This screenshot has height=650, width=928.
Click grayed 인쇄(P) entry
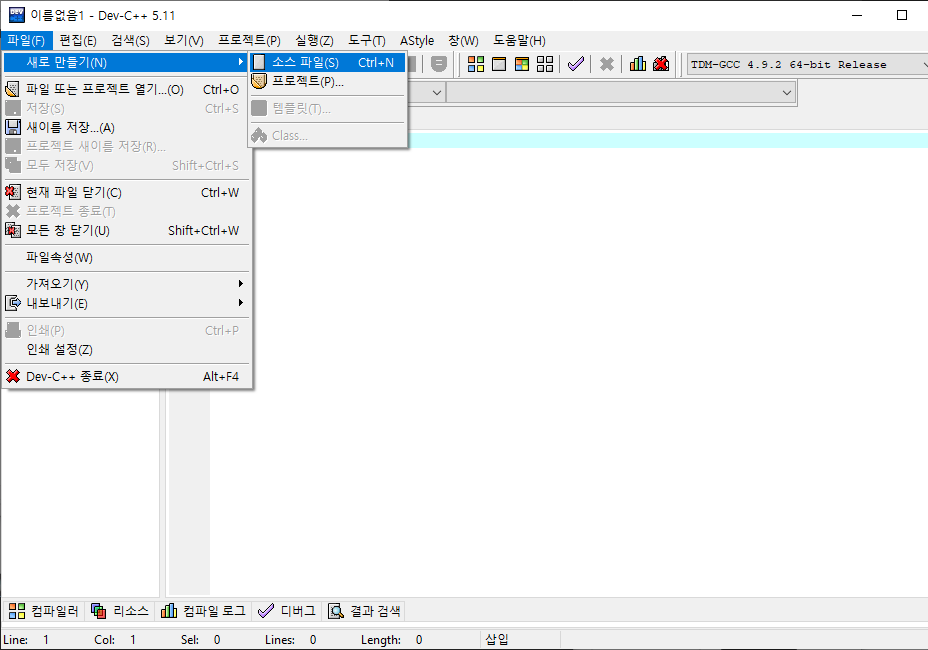126,330
